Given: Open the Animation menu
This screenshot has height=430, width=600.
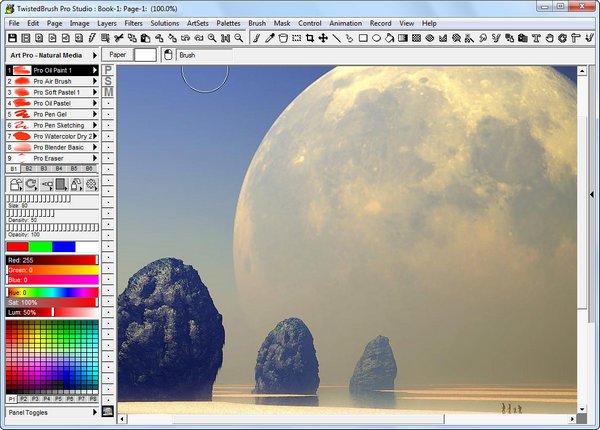Looking at the screenshot, I should pos(346,23).
